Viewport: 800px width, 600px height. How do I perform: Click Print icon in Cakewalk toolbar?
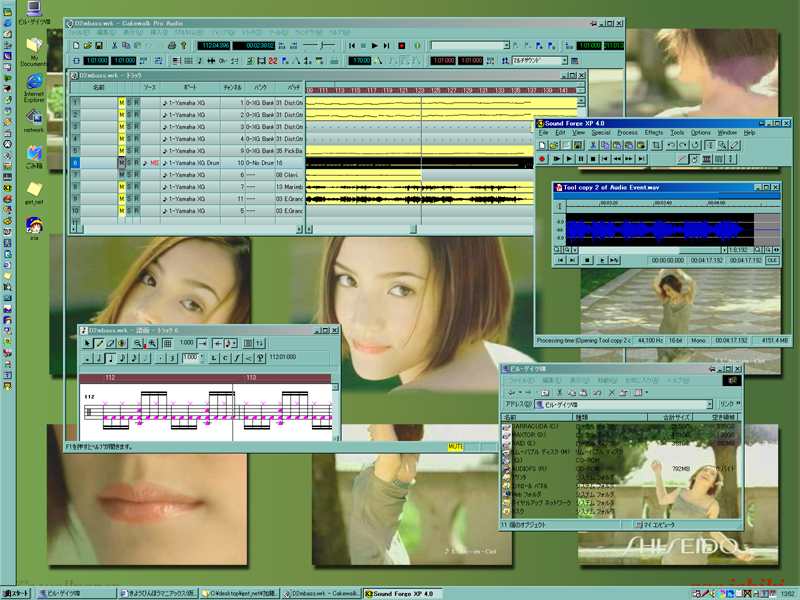point(172,45)
